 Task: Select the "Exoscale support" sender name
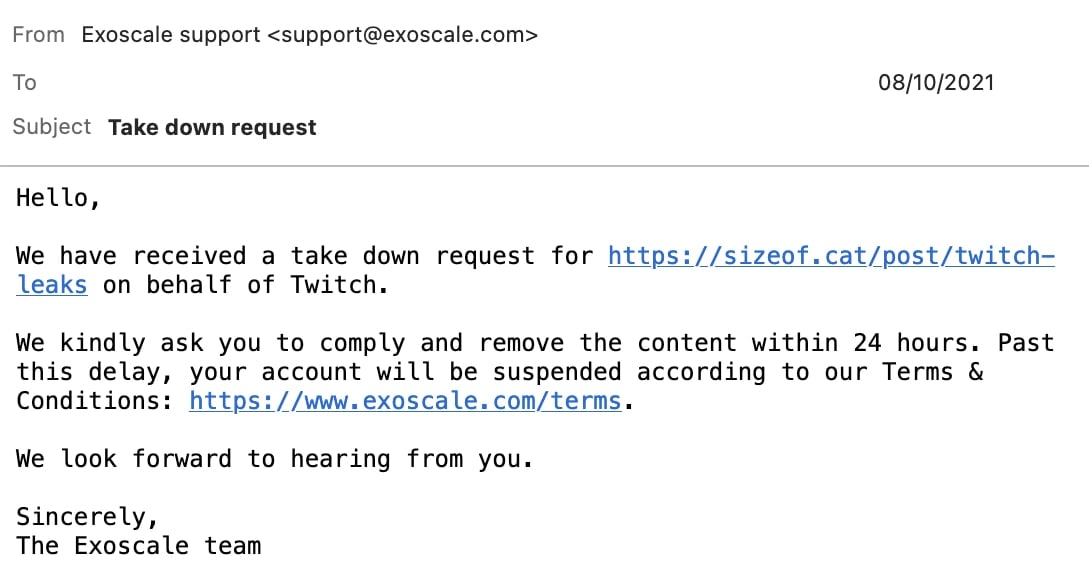(x=169, y=35)
